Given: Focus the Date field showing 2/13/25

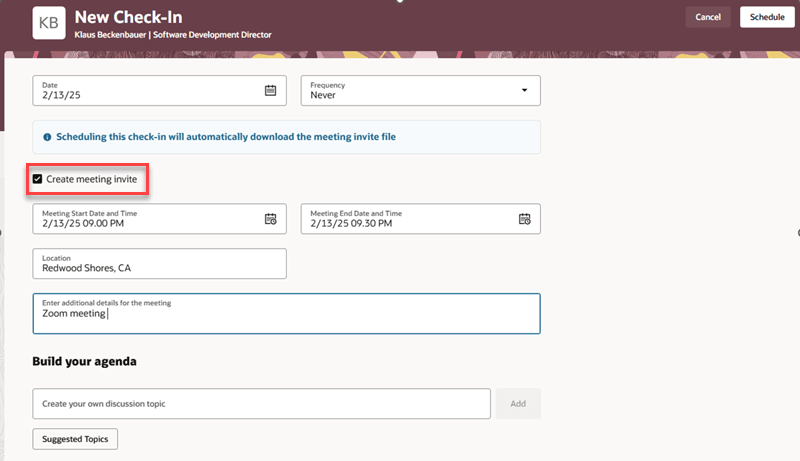Looking at the screenshot, I should pyautogui.click(x=159, y=90).
